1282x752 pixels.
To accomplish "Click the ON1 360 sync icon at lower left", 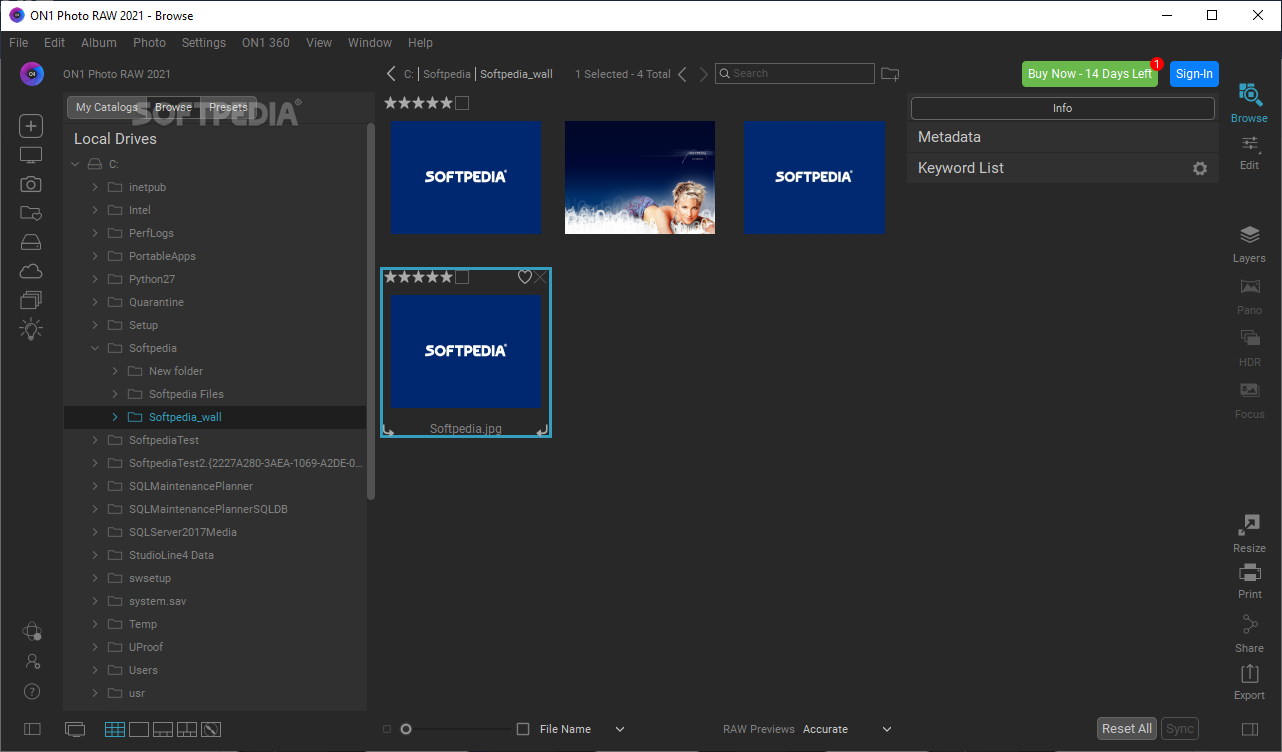I will pos(32,631).
